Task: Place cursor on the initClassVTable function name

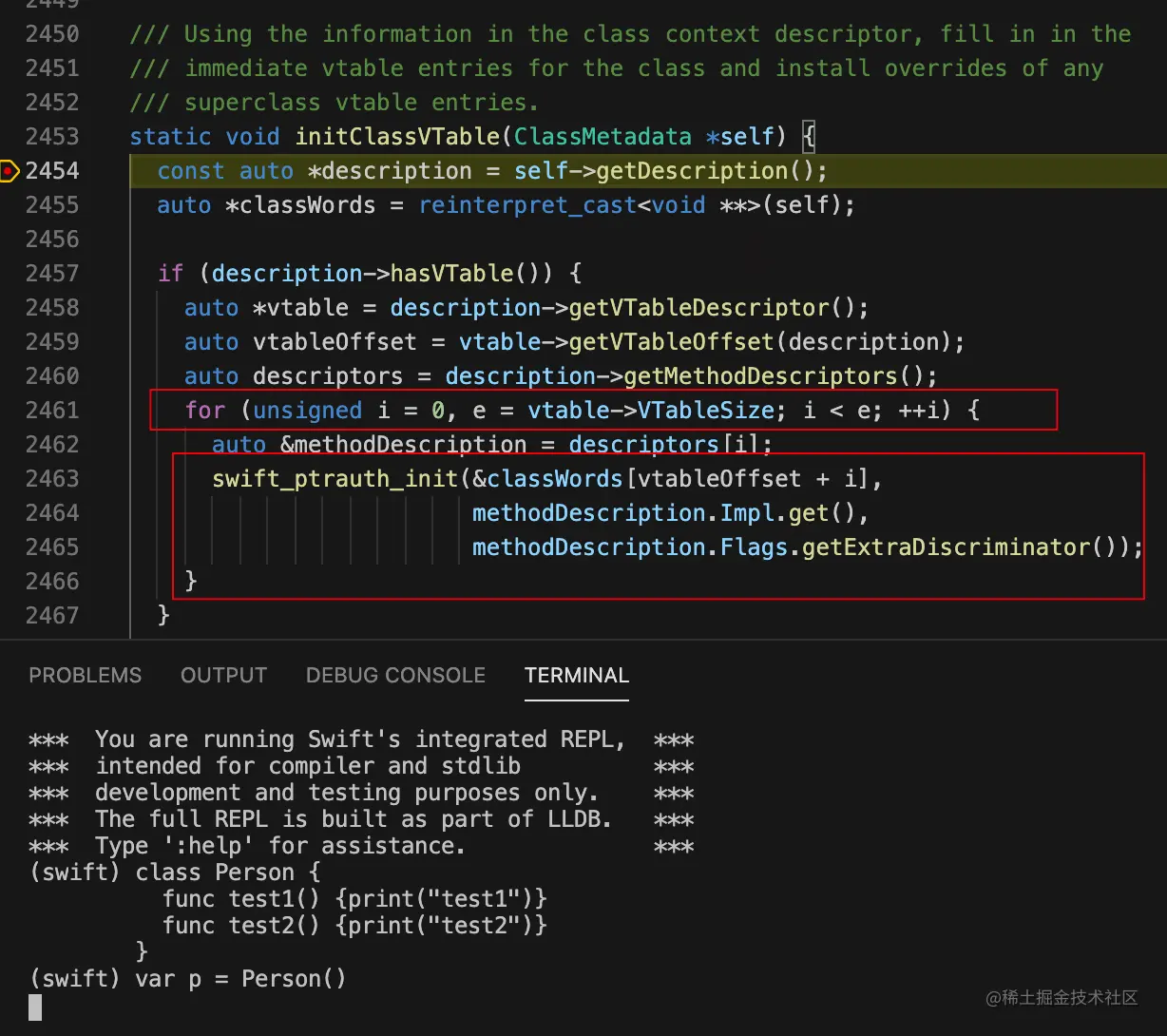Action: pyautogui.click(x=397, y=137)
